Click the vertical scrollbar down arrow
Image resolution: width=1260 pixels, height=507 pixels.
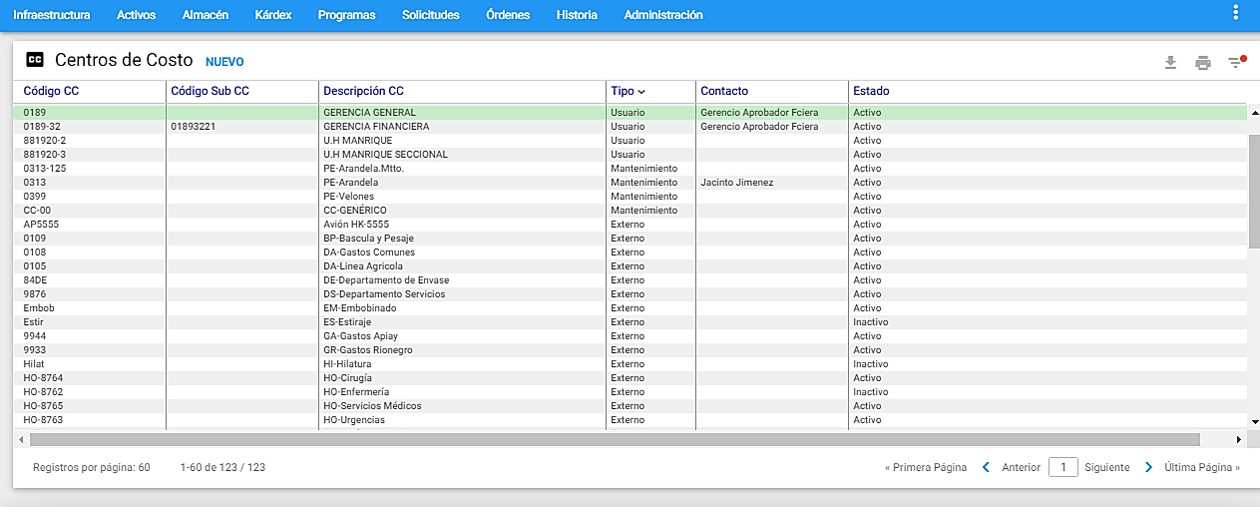click(x=1254, y=422)
